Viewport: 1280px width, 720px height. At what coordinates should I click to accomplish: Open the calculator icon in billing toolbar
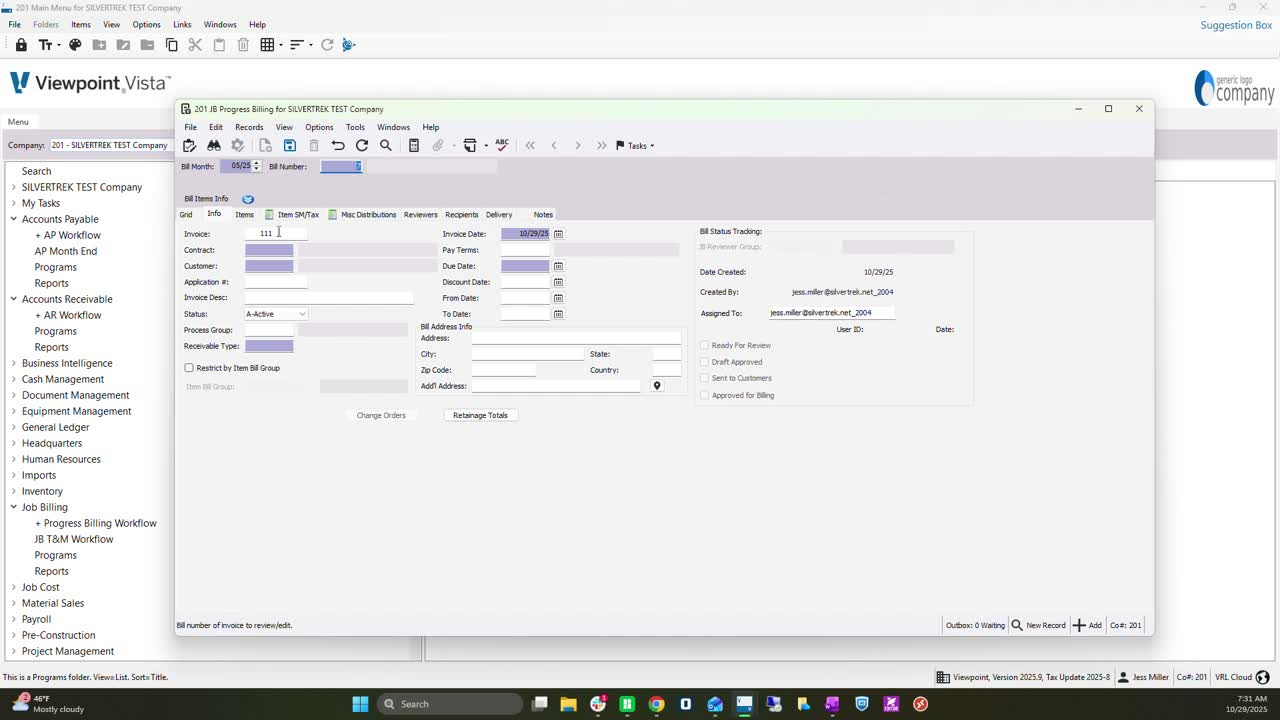pyautogui.click(x=414, y=146)
